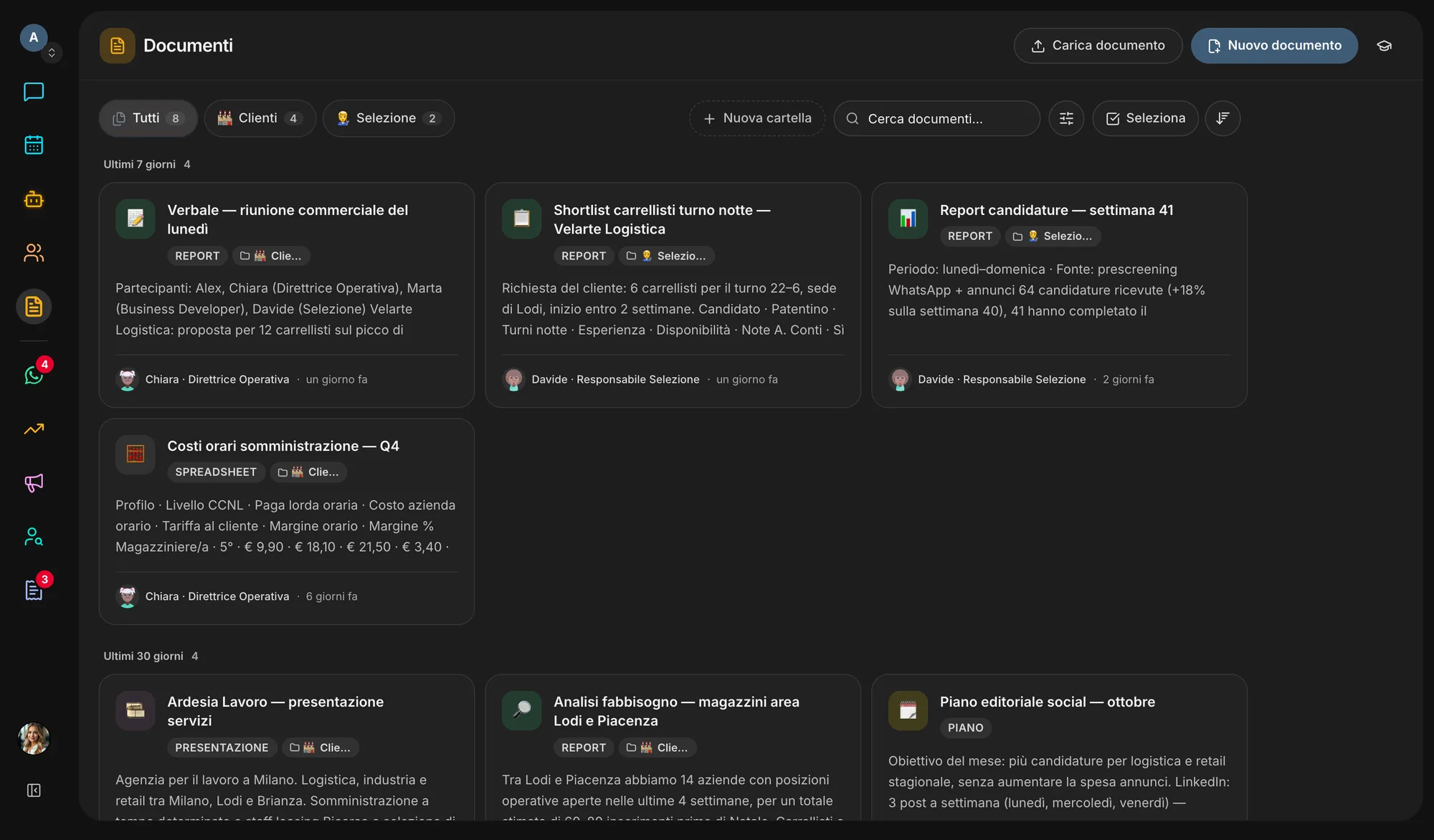1434x840 pixels.
Task: Open Shortlist carrellisti turno notte document
Action: click(x=673, y=295)
